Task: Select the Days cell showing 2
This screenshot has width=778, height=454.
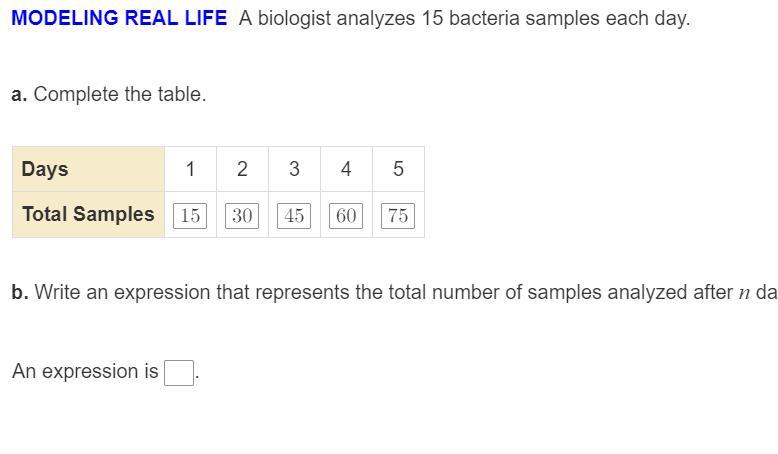Action: (242, 169)
